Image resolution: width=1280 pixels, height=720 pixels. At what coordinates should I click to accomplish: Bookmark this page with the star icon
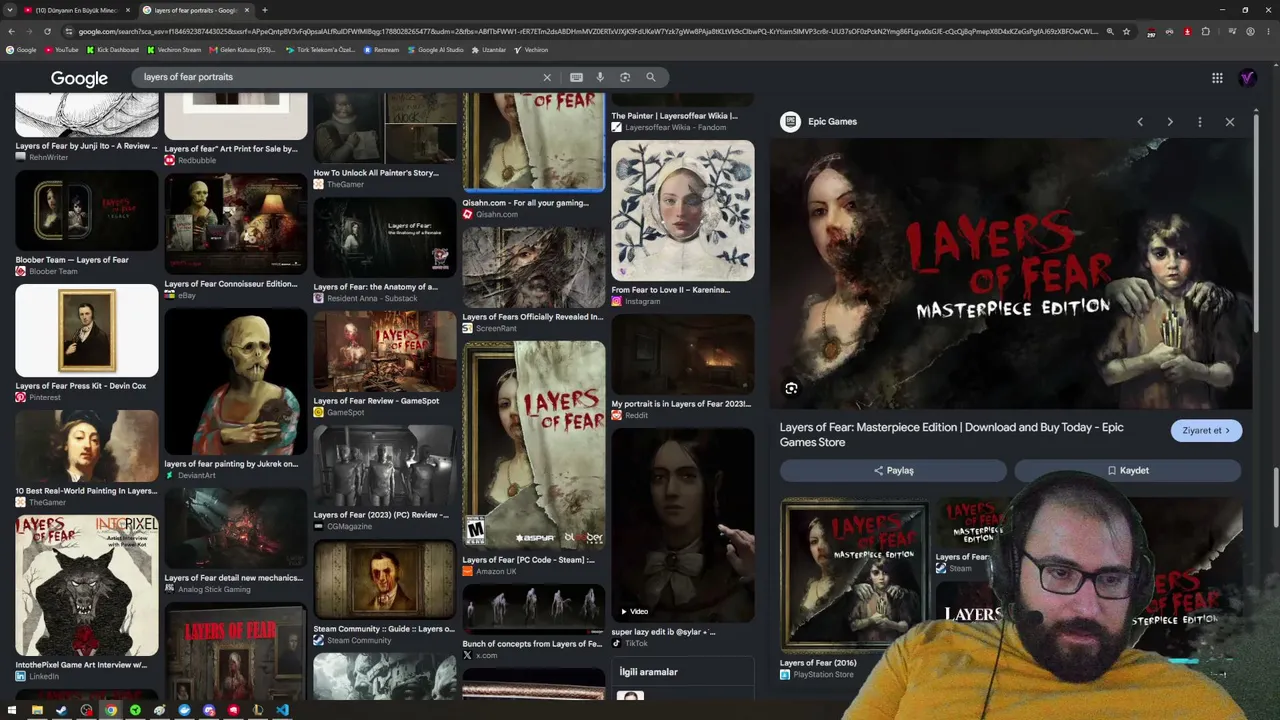pyautogui.click(x=1126, y=31)
